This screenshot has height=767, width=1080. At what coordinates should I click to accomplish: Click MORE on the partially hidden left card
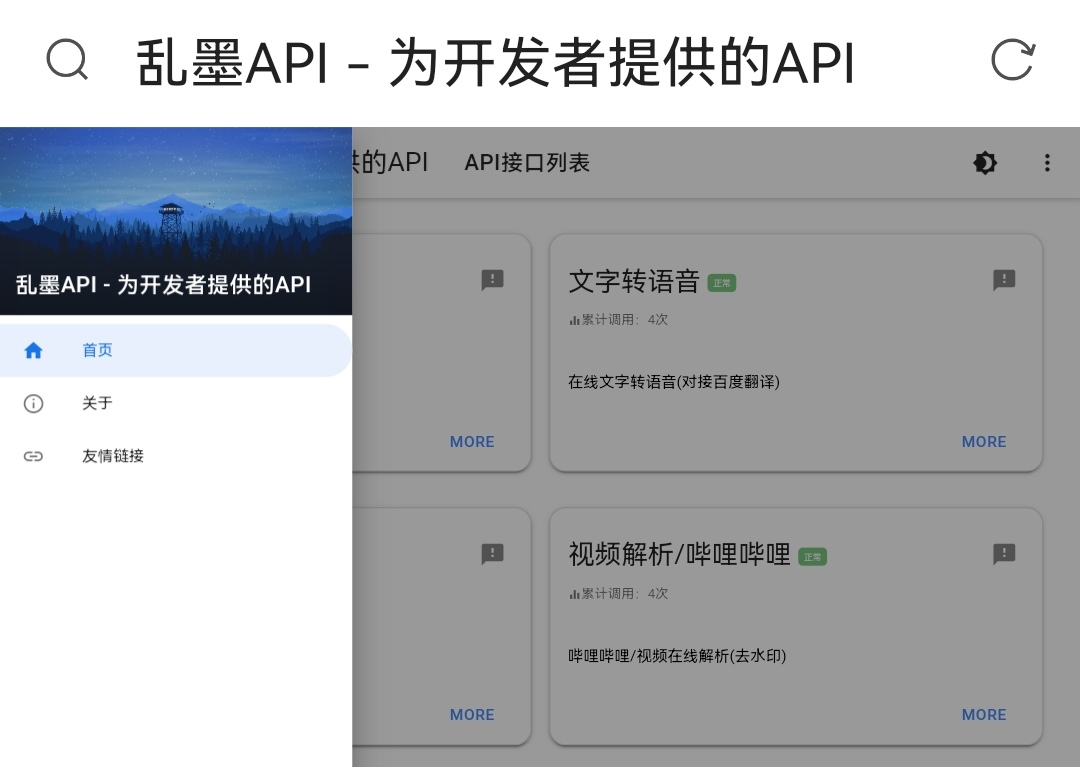pos(472,441)
